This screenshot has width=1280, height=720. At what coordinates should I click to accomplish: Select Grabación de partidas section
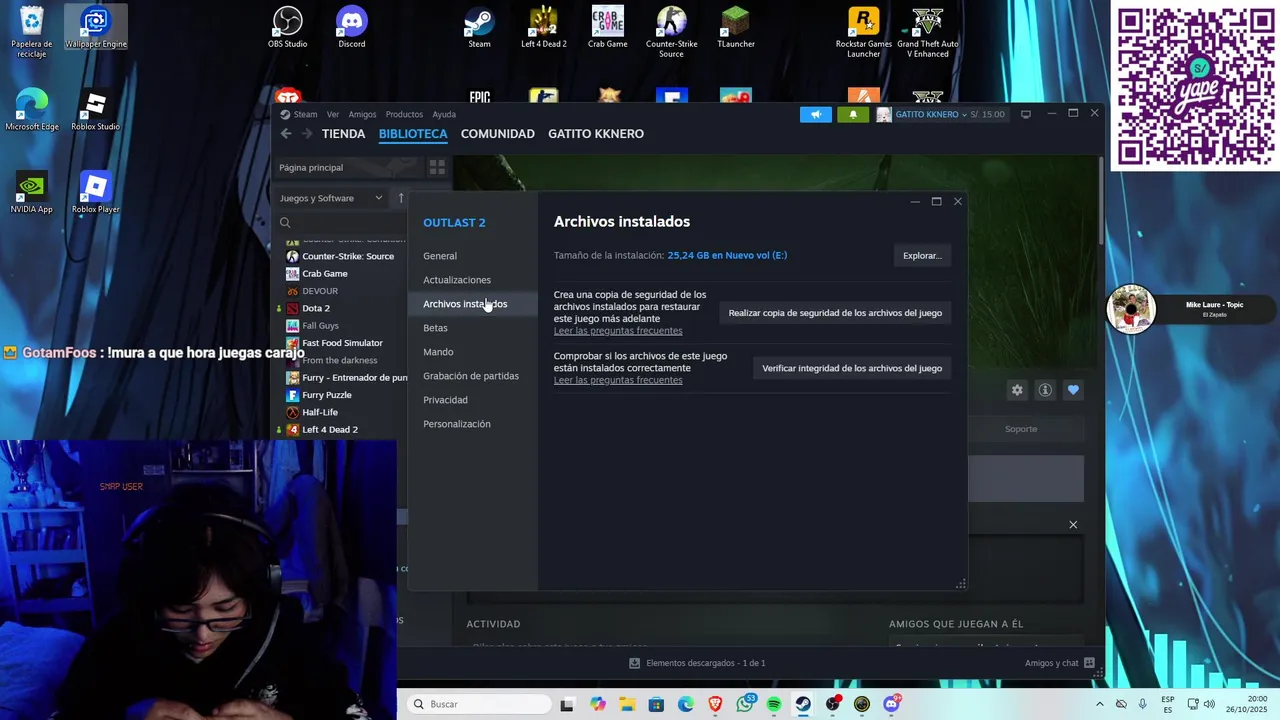[x=471, y=376]
